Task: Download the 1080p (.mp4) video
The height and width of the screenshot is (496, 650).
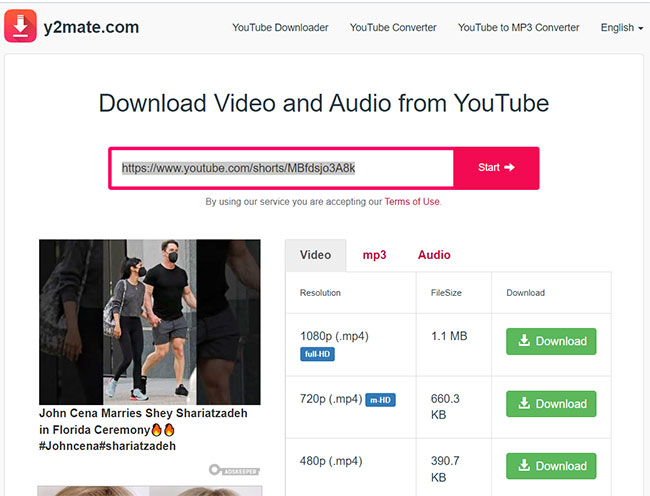Action: [x=551, y=341]
